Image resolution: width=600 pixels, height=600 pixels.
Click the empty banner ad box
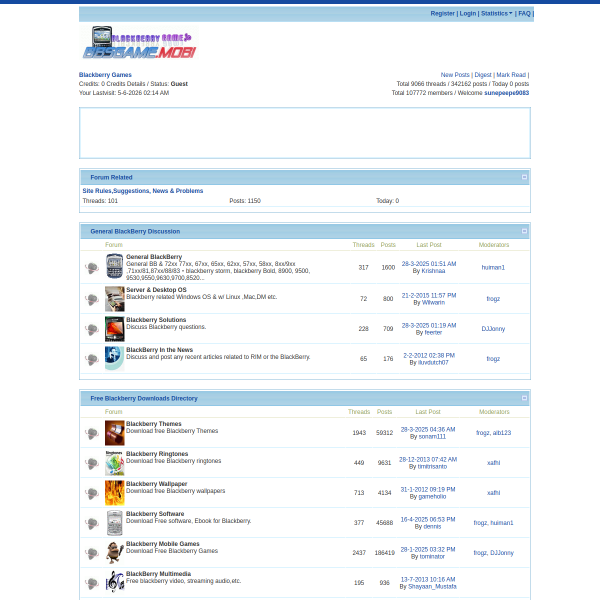click(x=305, y=133)
